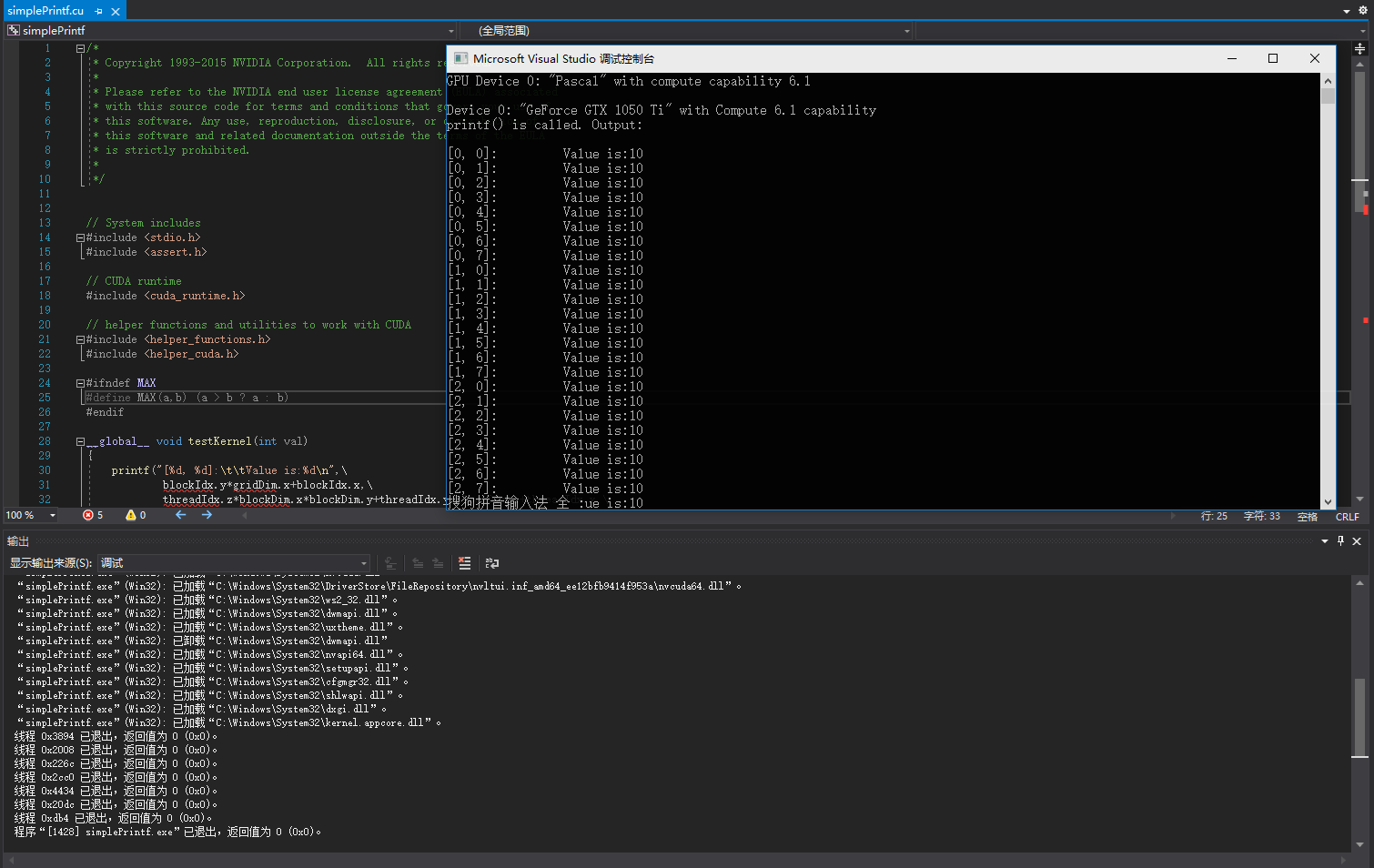
Task: Navigate forward with the right arrow
Action: tap(207, 515)
